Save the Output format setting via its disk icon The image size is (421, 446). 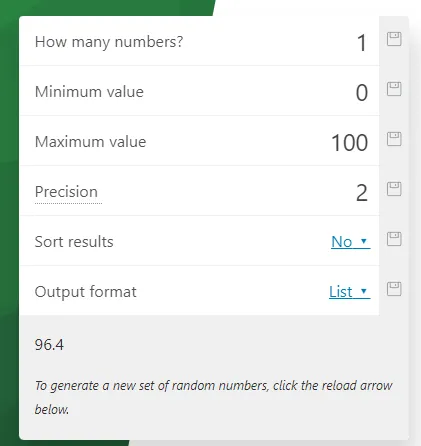click(x=394, y=289)
